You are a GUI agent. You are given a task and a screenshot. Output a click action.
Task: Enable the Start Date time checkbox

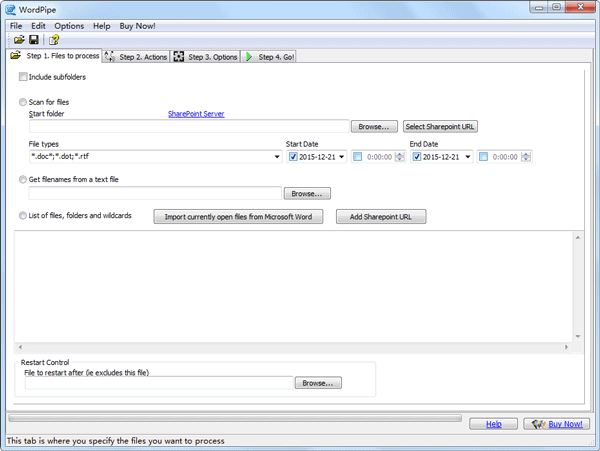(x=357, y=157)
